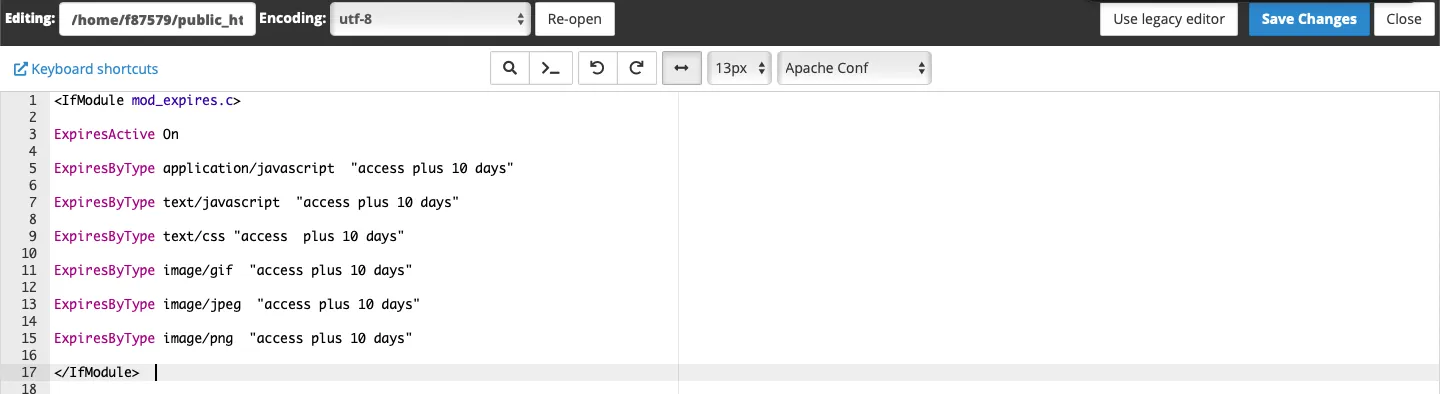Click the Re-open button
Screen dimensions: 1440x394
[575, 19]
